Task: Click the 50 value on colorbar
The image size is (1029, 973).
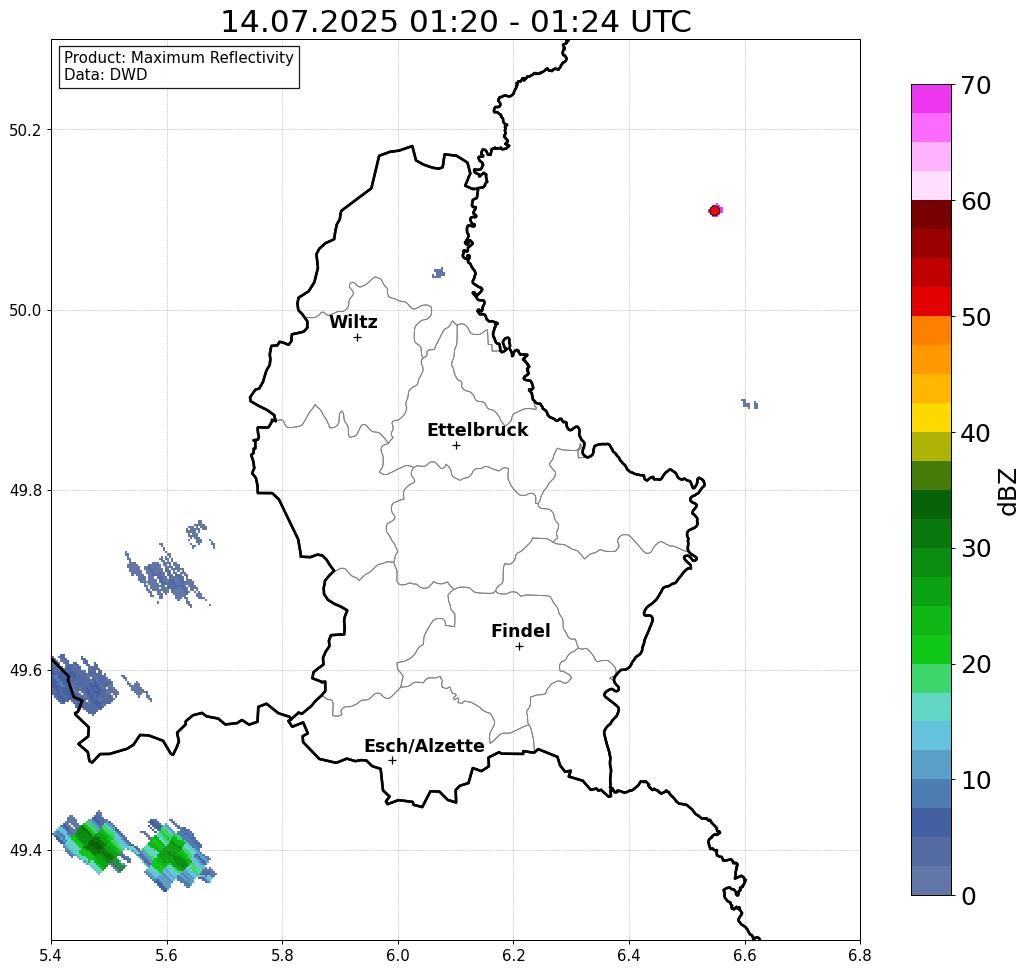Action: (x=975, y=318)
